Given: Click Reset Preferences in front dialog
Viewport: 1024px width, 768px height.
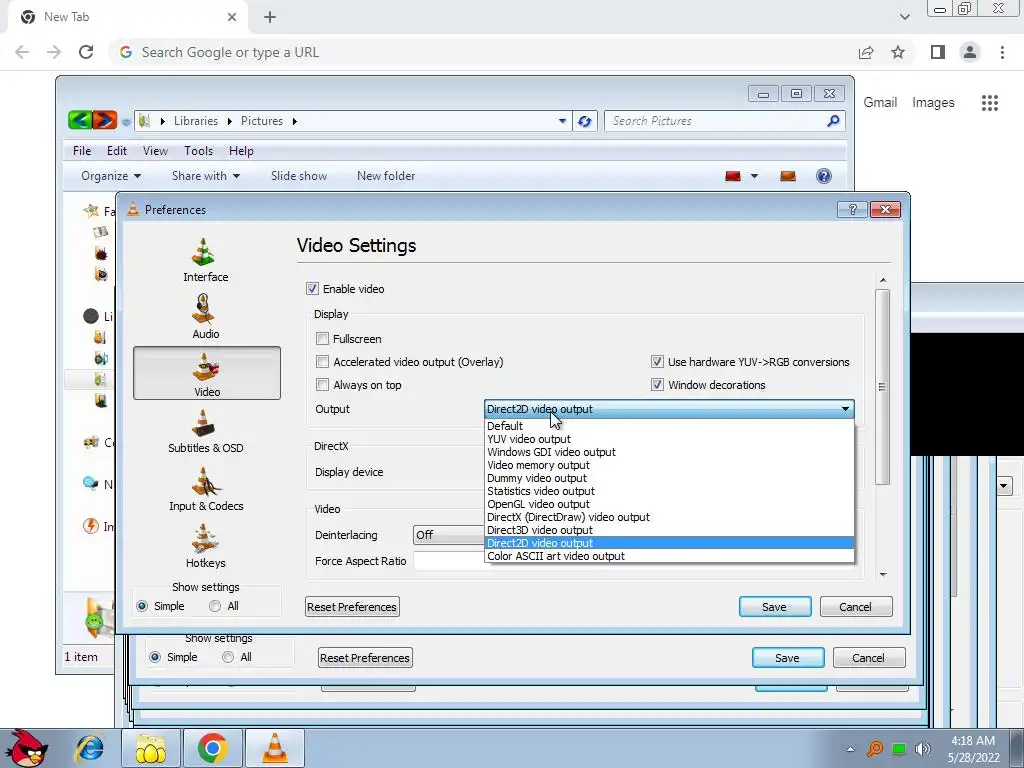Looking at the screenshot, I should pyautogui.click(x=352, y=607).
